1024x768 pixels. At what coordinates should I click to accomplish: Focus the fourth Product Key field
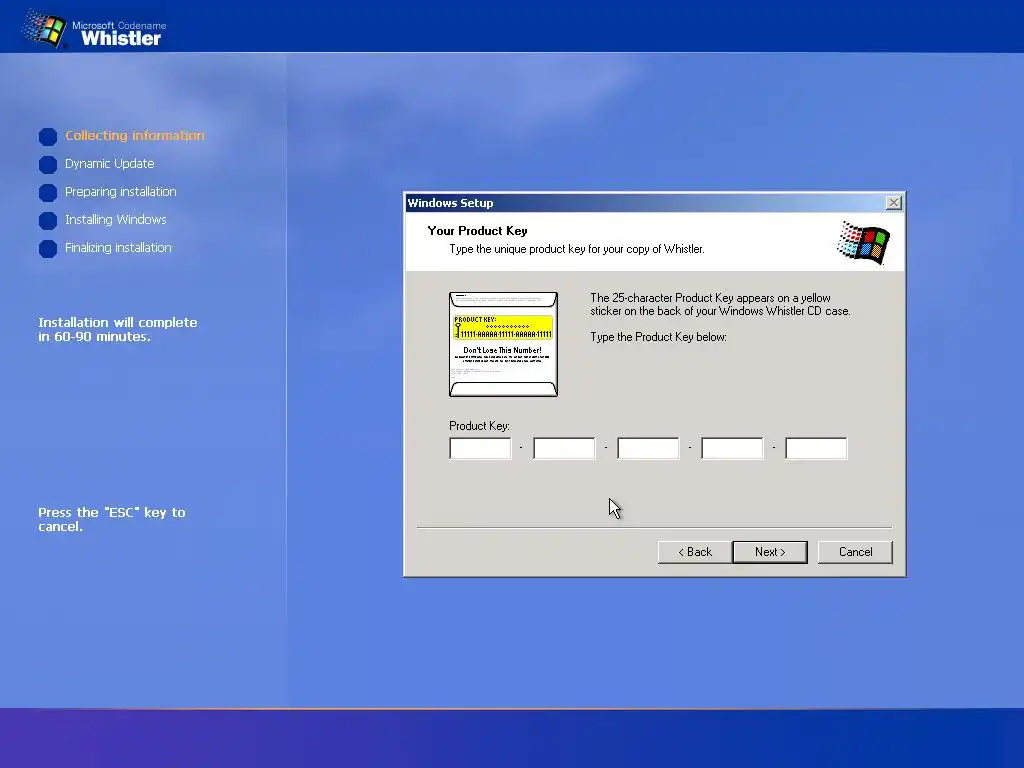tap(732, 448)
